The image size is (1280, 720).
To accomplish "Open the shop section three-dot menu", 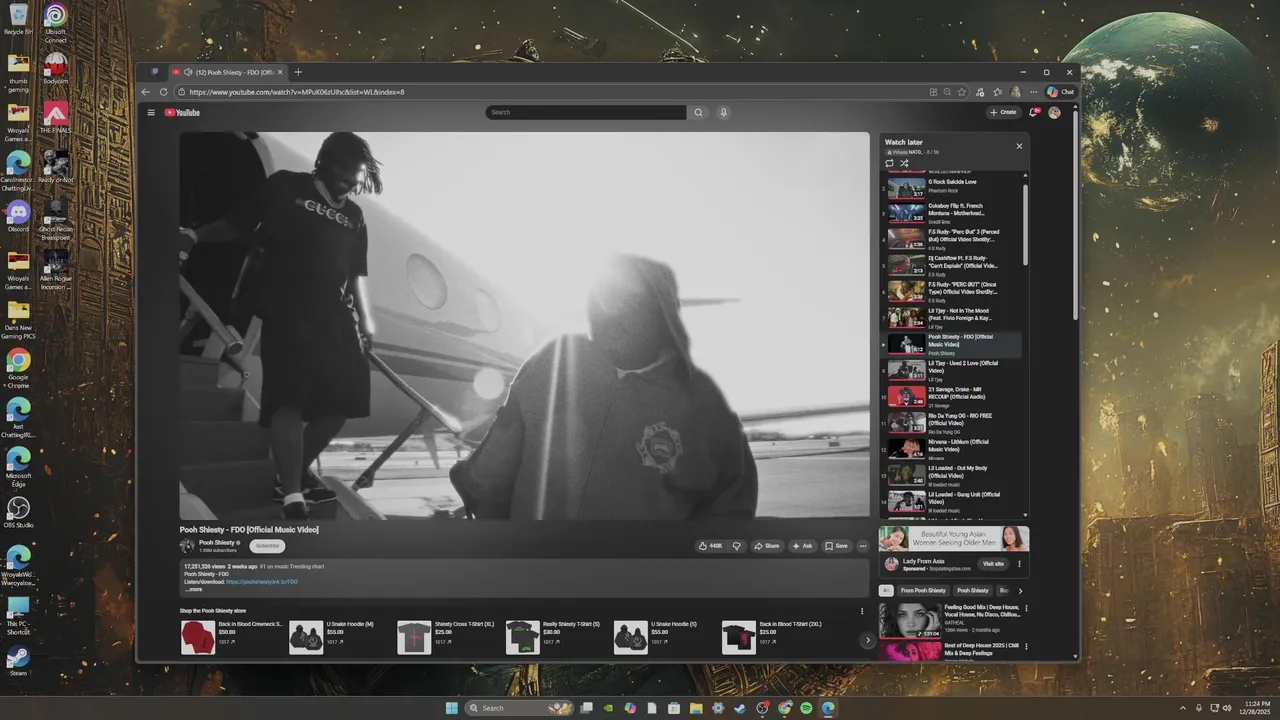I will (862, 611).
